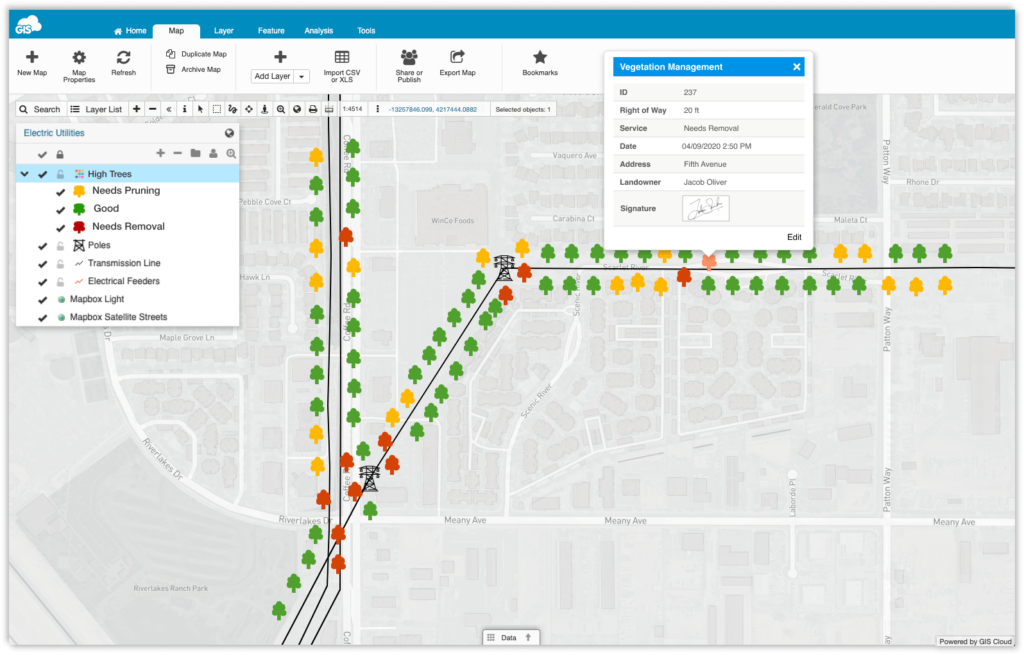Open the print tool on the map toolbar
Screen dimensions: 1024x655
click(312, 109)
